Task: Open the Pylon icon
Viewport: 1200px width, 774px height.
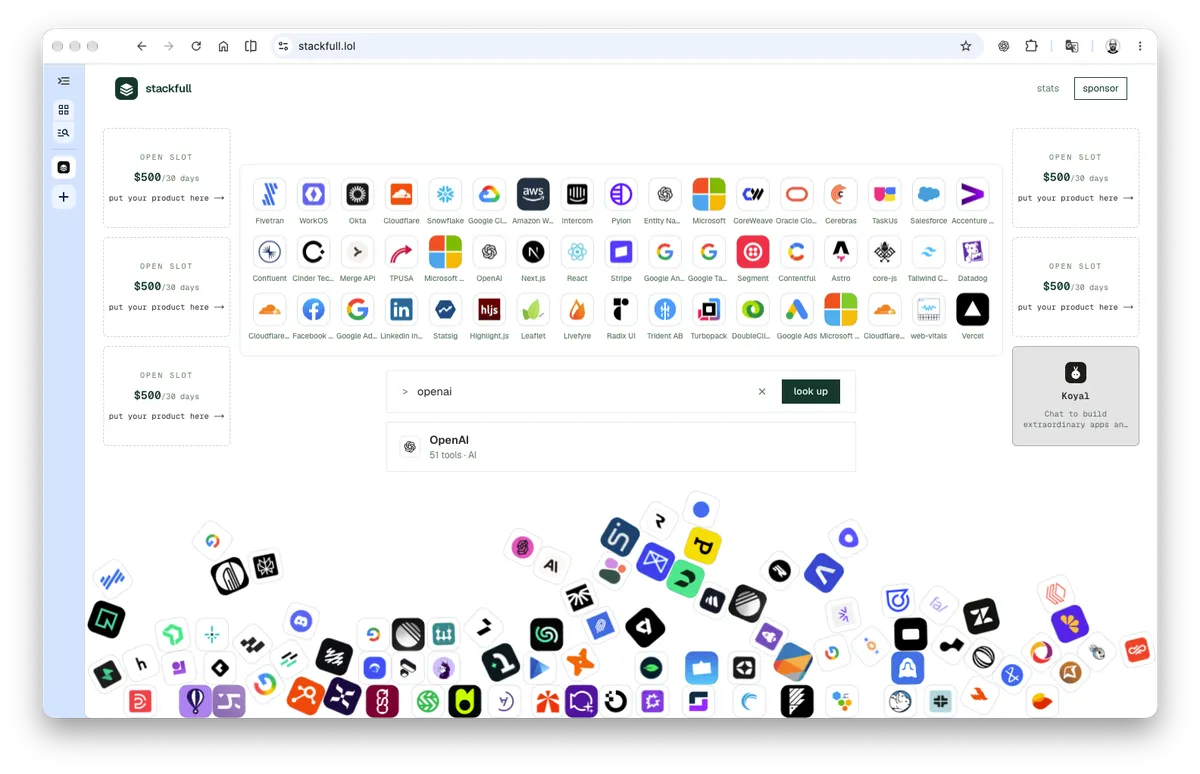Action: (x=621, y=194)
